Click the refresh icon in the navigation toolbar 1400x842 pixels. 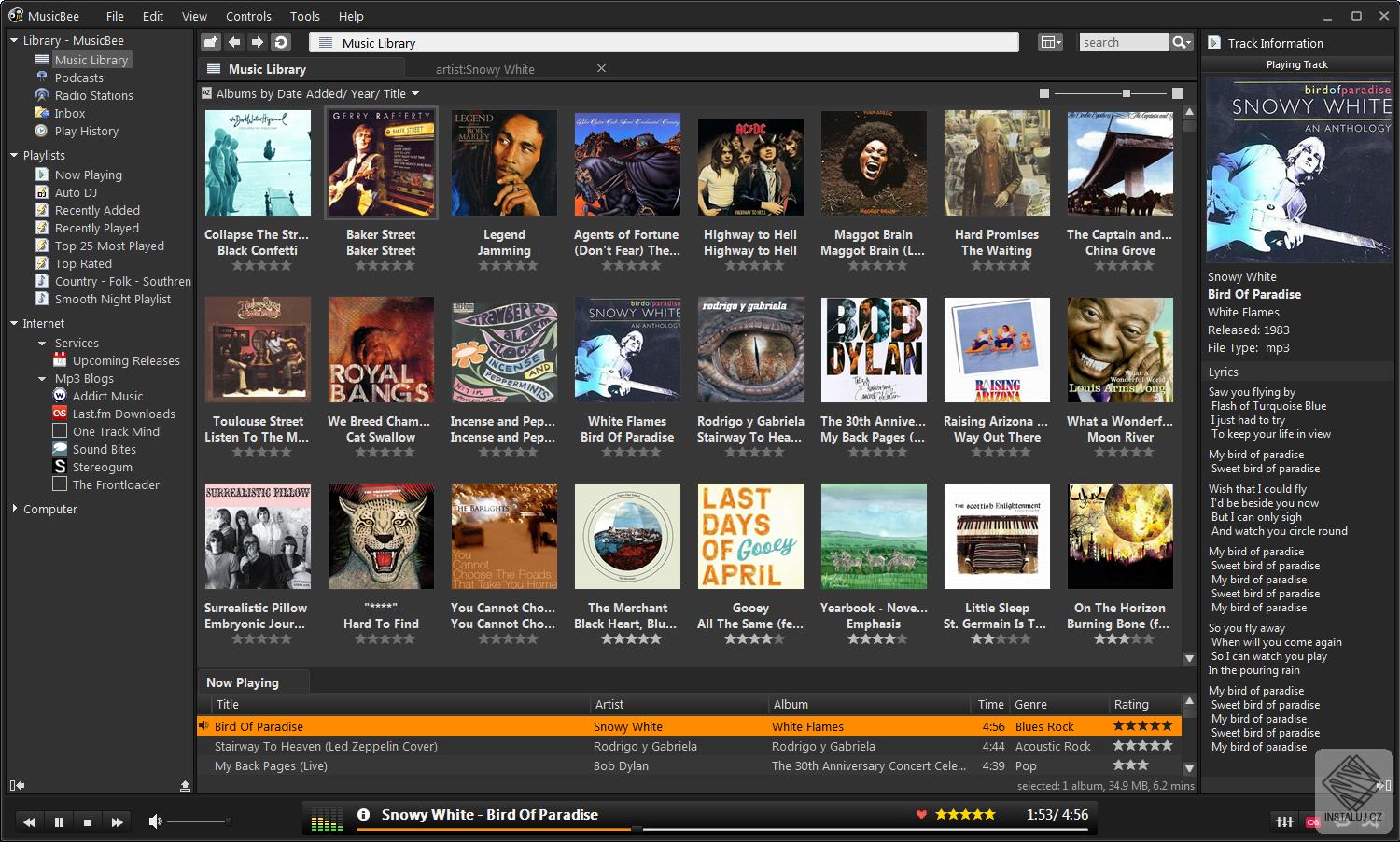(x=281, y=42)
